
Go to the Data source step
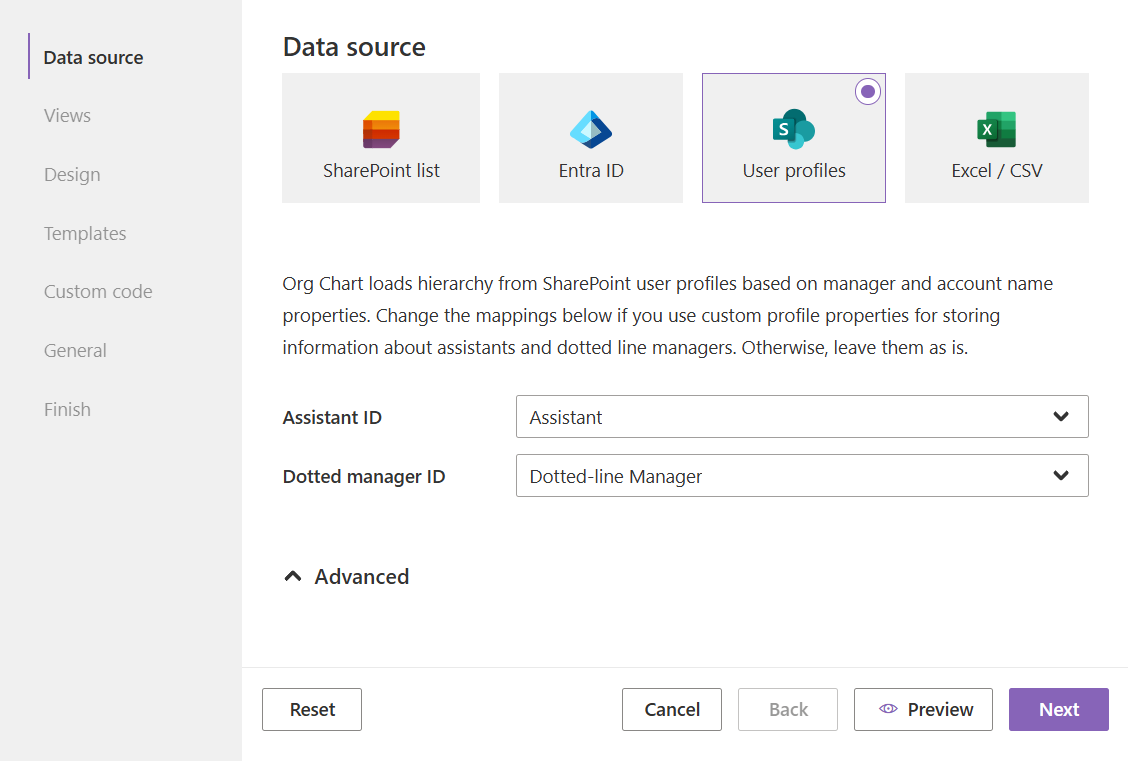pyautogui.click(x=94, y=58)
